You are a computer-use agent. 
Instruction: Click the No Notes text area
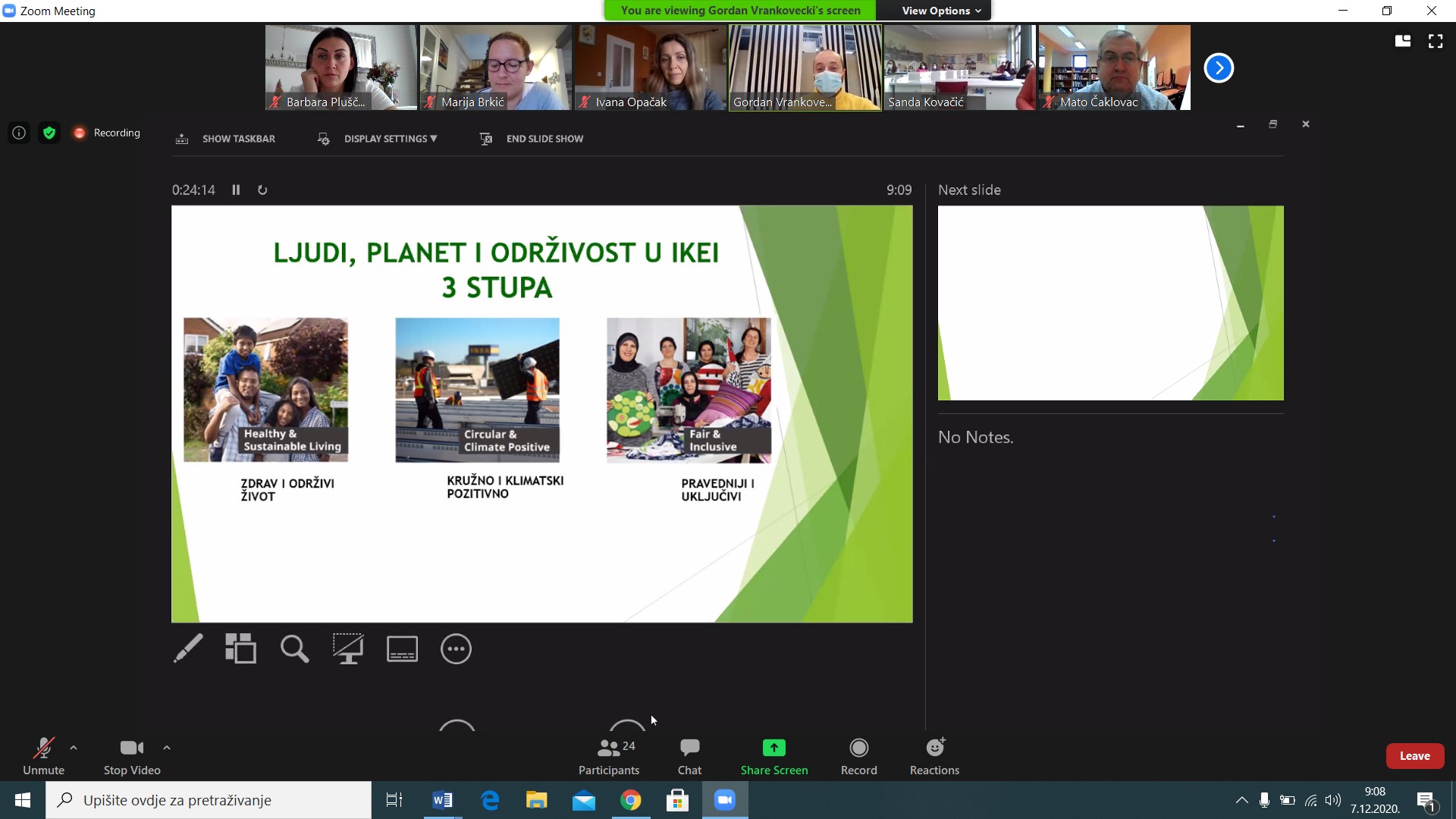point(975,437)
